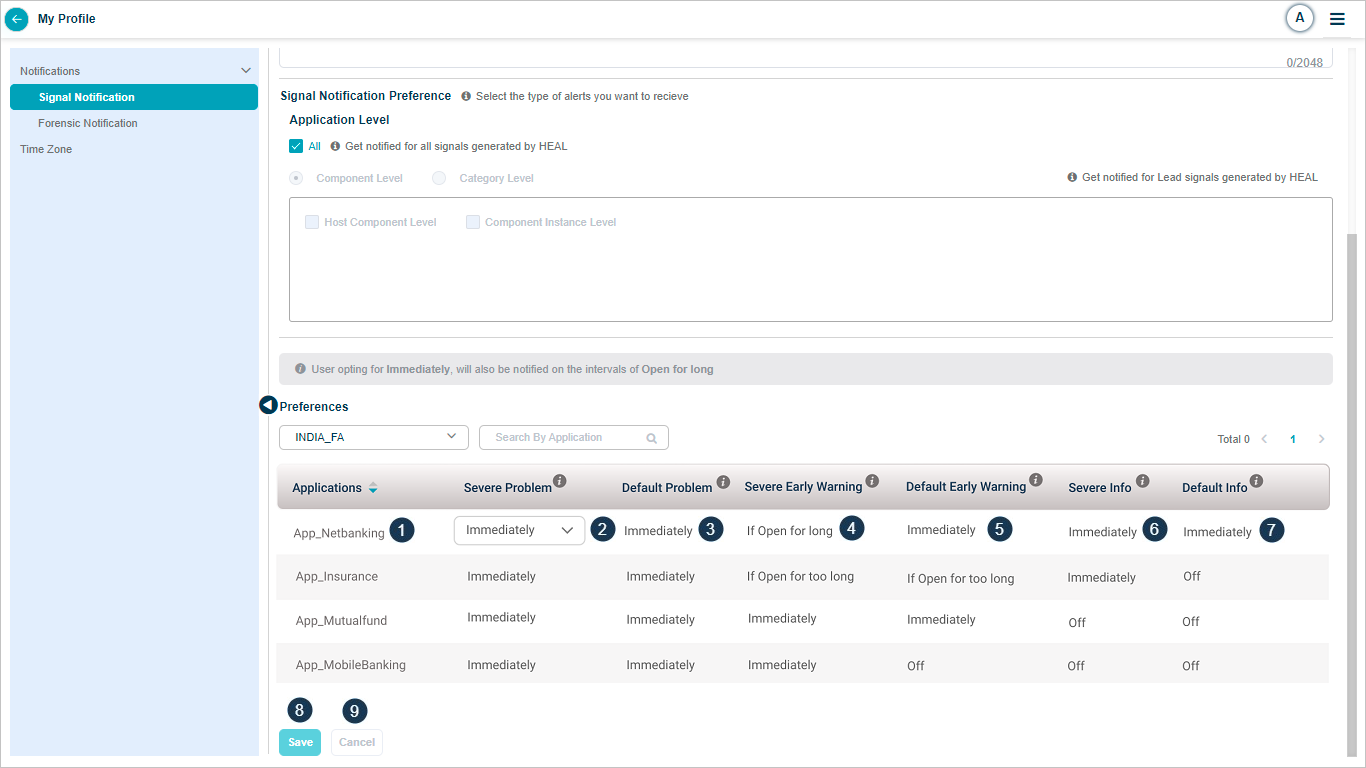Viewport: 1366px width, 768px height.
Task: Click inside the Search By Application field
Action: 565,437
